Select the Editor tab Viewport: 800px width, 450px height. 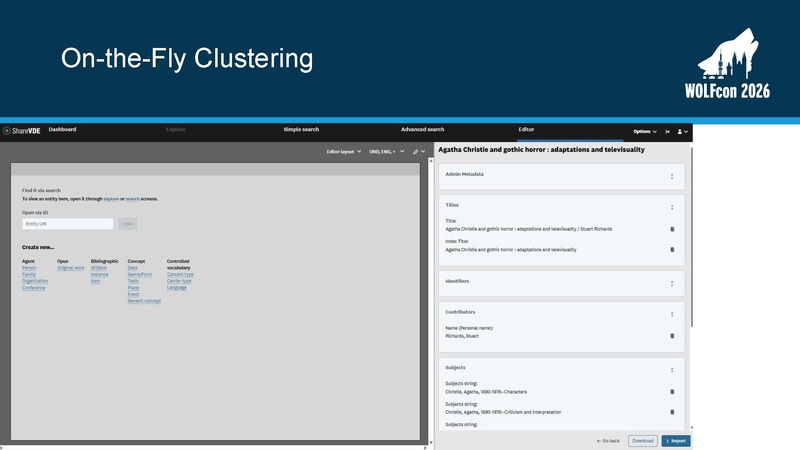click(x=526, y=130)
